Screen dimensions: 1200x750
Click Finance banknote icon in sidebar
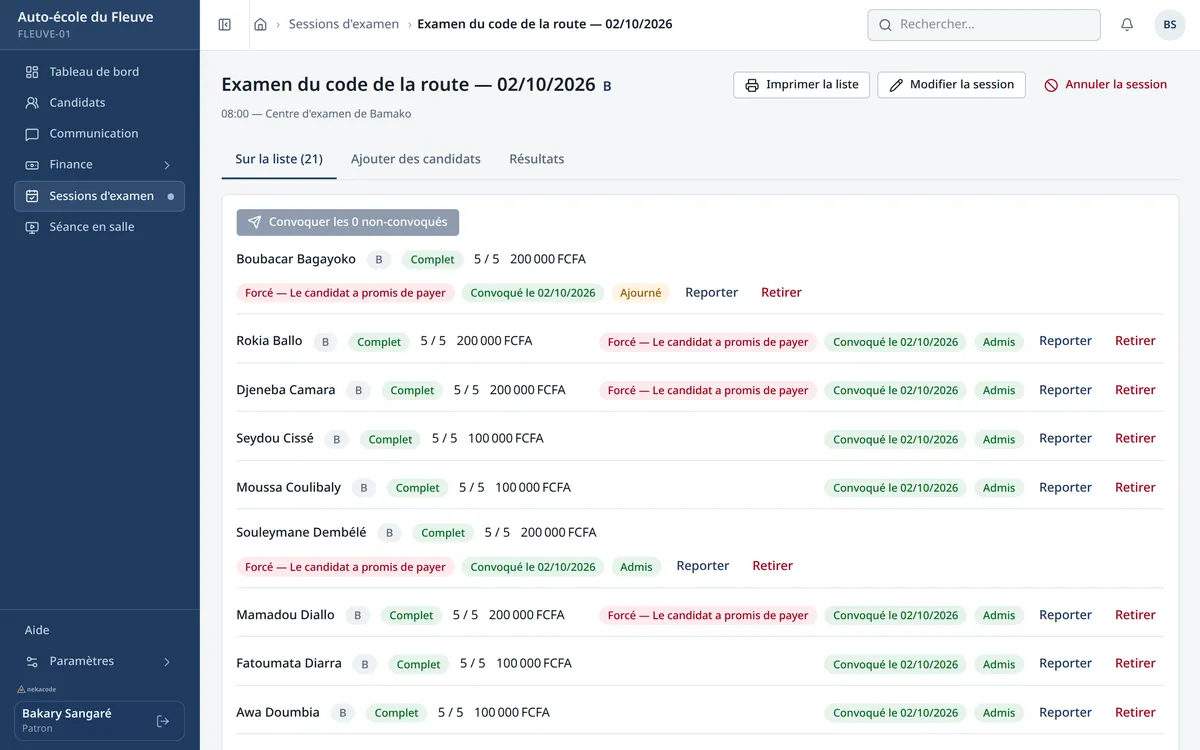pos(32,165)
